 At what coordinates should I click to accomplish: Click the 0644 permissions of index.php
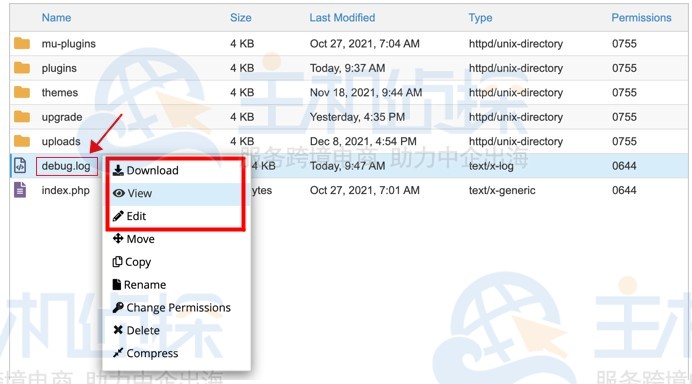[x=624, y=190]
